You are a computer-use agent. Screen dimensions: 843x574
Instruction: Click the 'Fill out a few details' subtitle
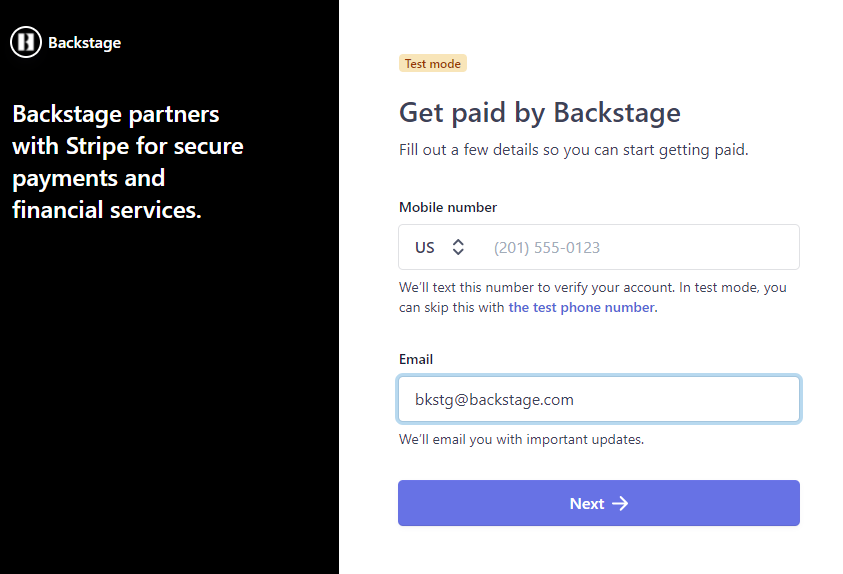point(574,150)
